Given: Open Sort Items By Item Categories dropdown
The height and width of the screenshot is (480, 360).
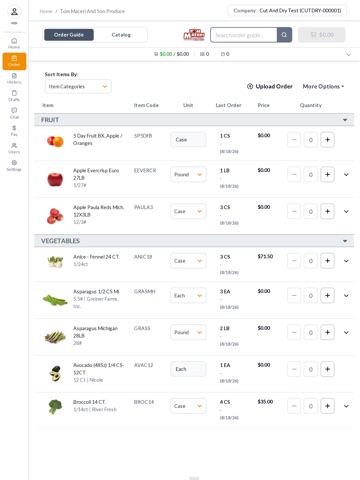Looking at the screenshot, I should [x=78, y=86].
